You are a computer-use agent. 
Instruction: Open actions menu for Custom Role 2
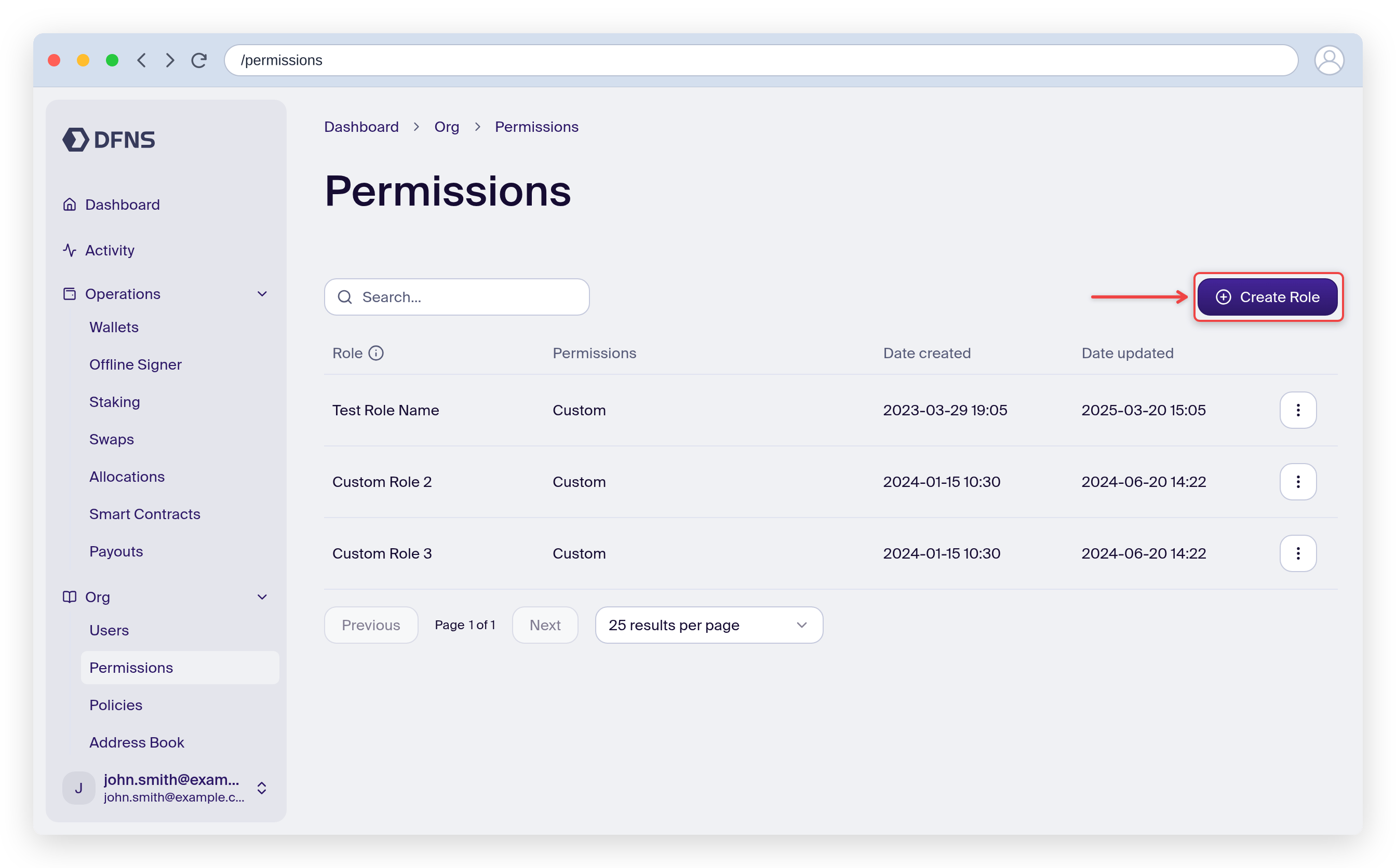[x=1298, y=482]
